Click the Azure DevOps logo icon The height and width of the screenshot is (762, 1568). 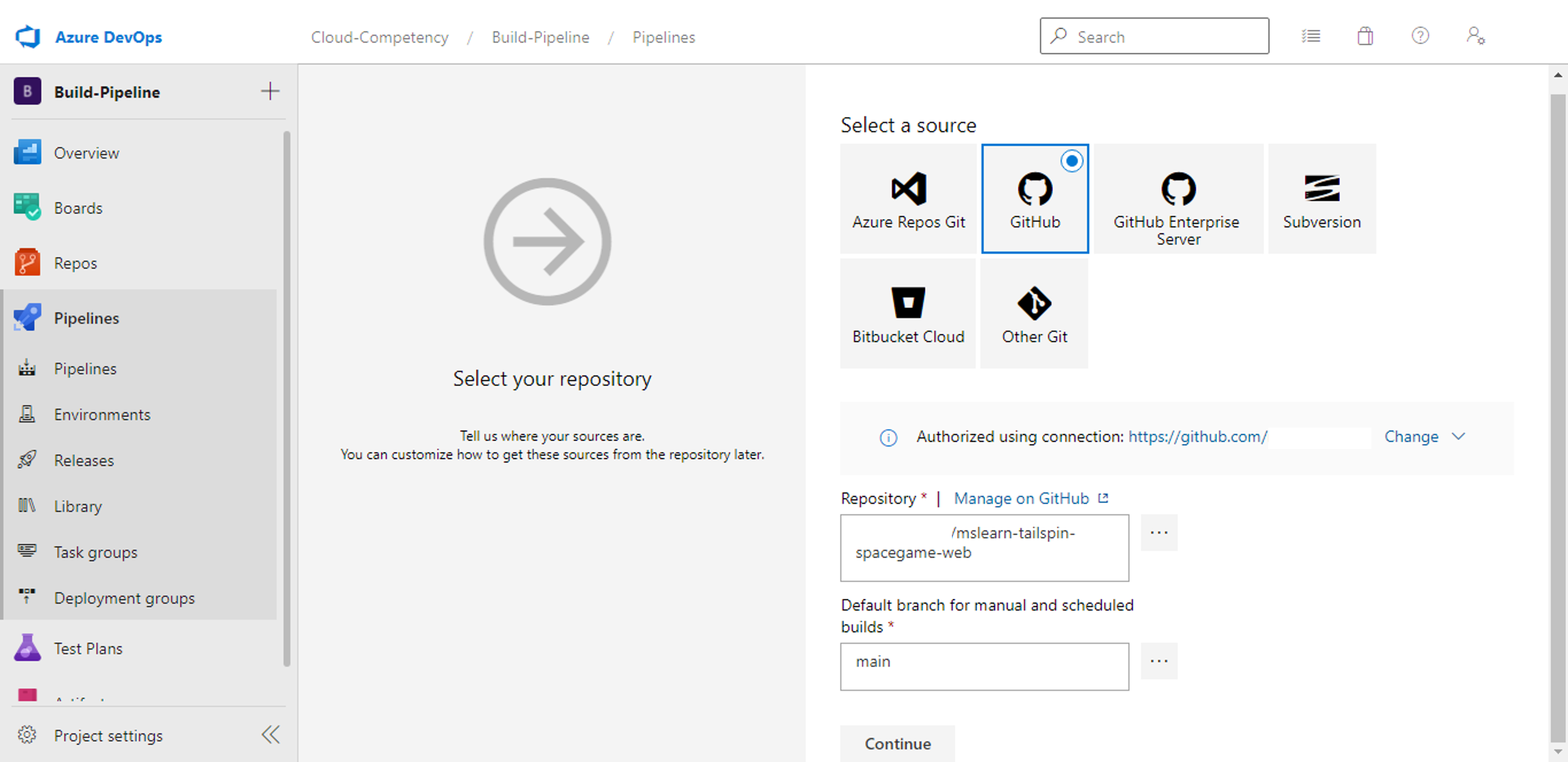(28, 37)
